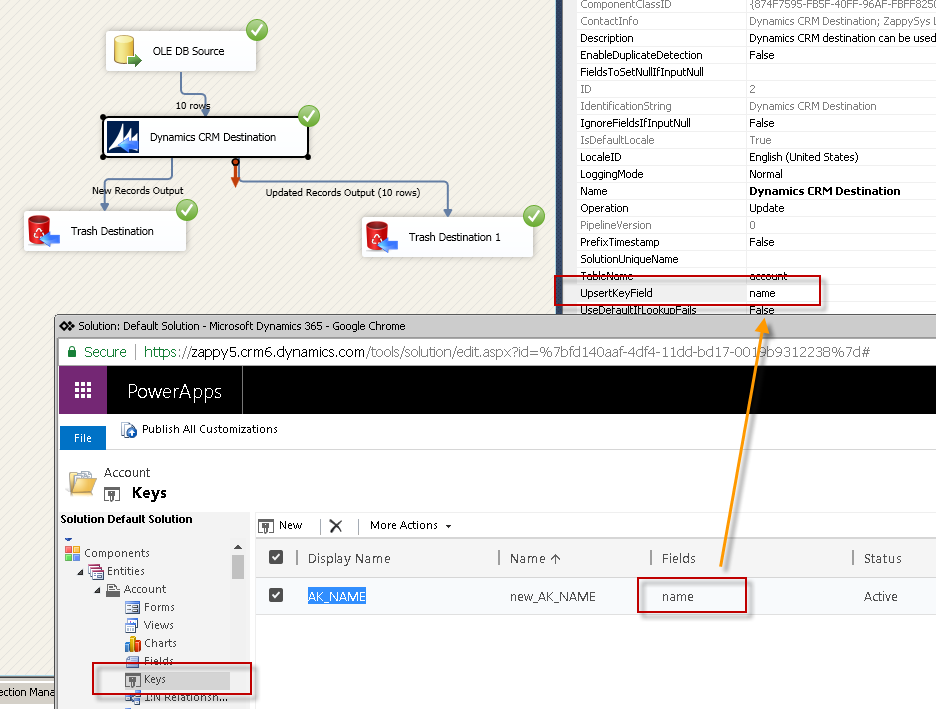Click green checkmark on Trash Destination 1
Screen dimensions: 936x709
point(534,216)
